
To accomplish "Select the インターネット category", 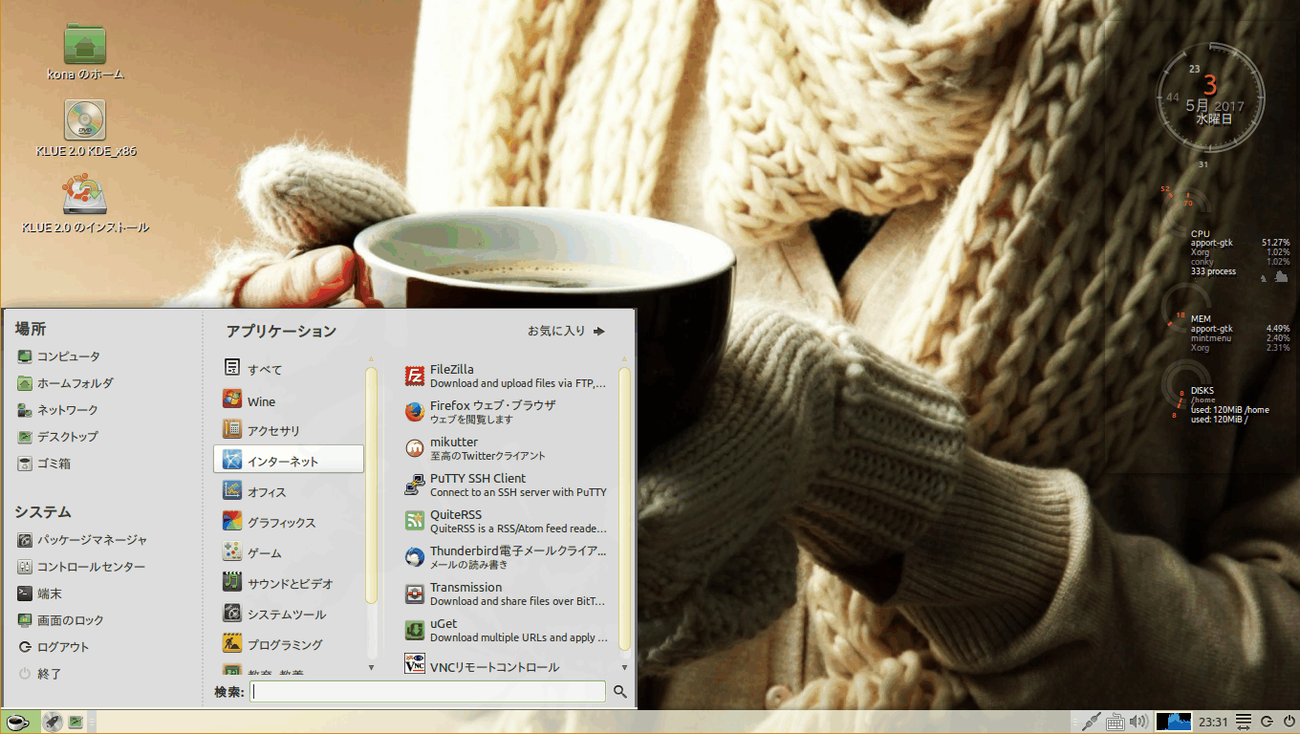I will pyautogui.click(x=289, y=460).
